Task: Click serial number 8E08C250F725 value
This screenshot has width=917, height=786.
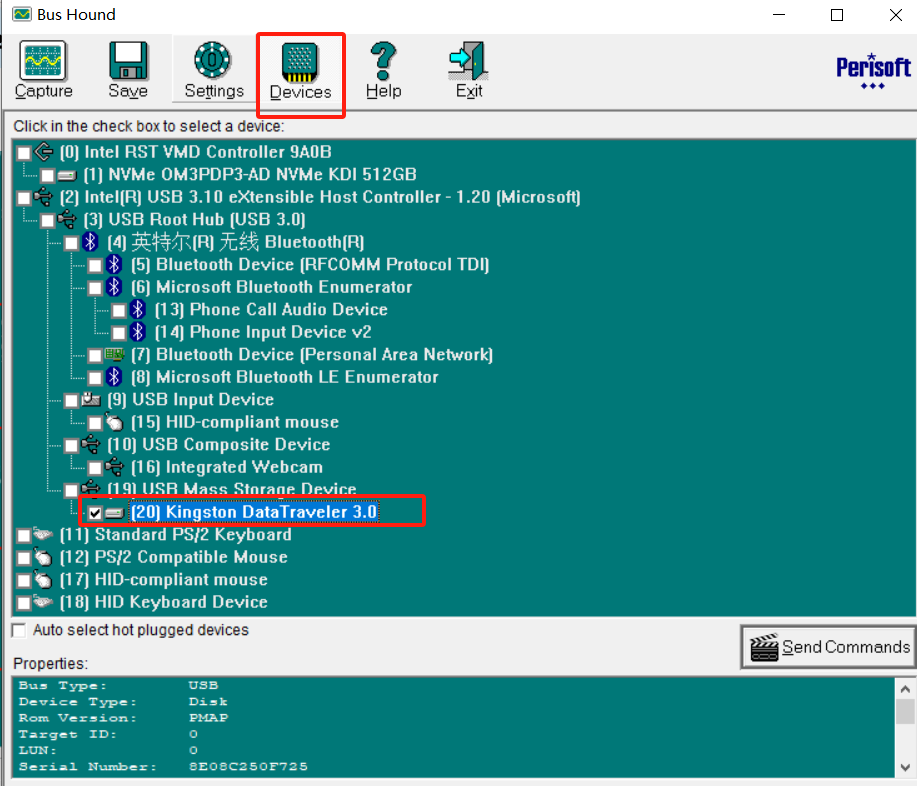Action: [x=248, y=766]
